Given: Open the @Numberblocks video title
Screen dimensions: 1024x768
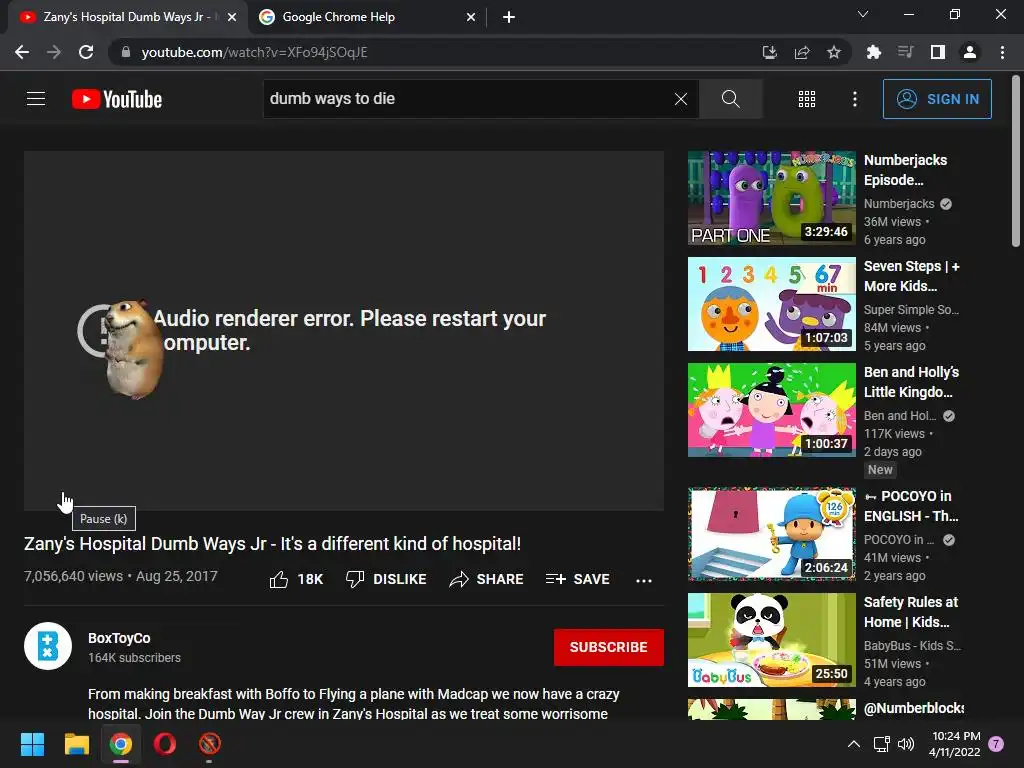Looking at the screenshot, I should pyautogui.click(x=913, y=708).
